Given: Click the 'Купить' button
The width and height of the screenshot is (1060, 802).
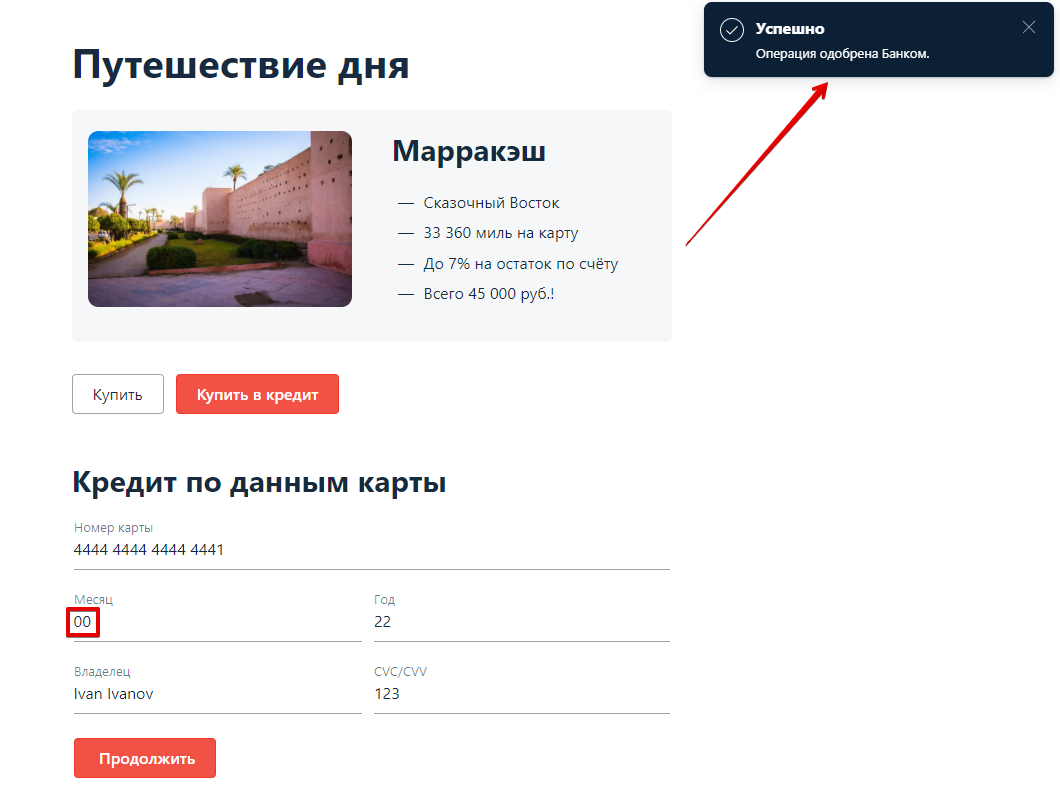Looking at the screenshot, I should point(117,394).
